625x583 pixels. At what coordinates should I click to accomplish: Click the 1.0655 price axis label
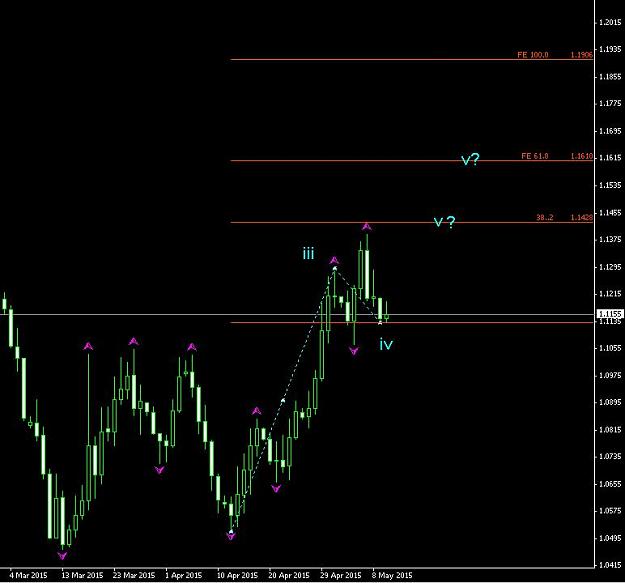(610, 484)
